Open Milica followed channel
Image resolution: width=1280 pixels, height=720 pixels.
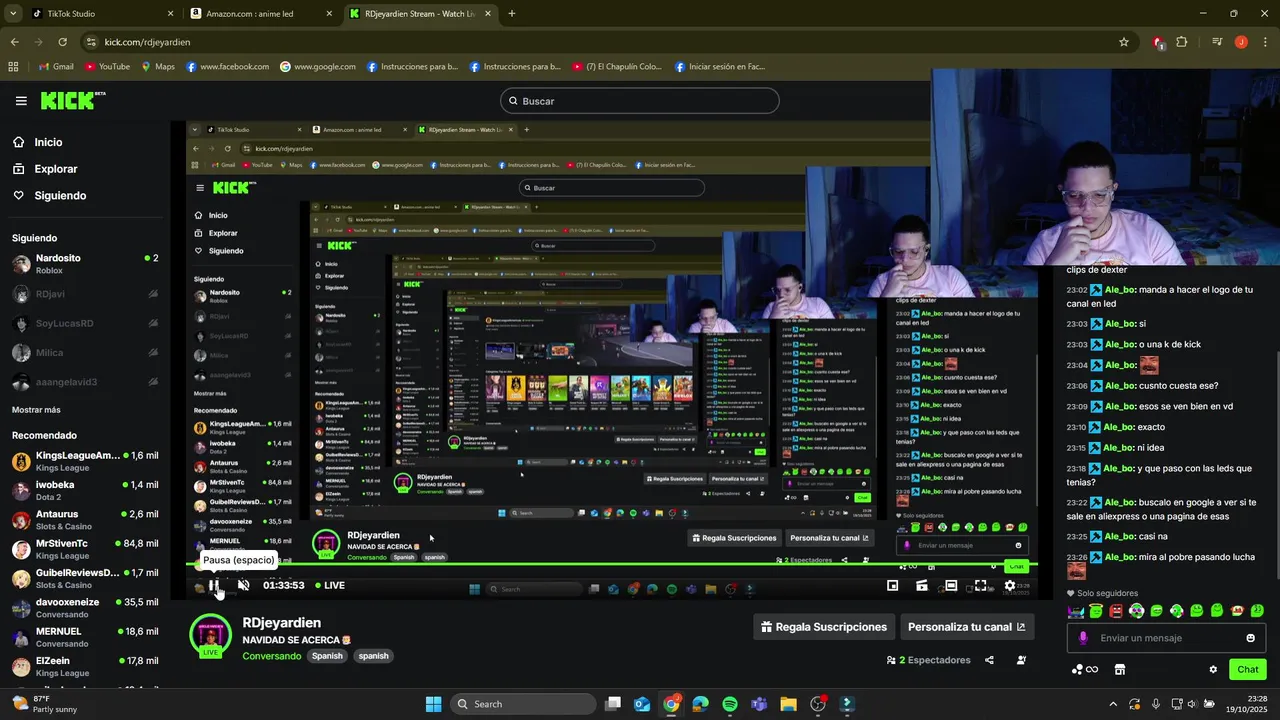click(x=85, y=353)
